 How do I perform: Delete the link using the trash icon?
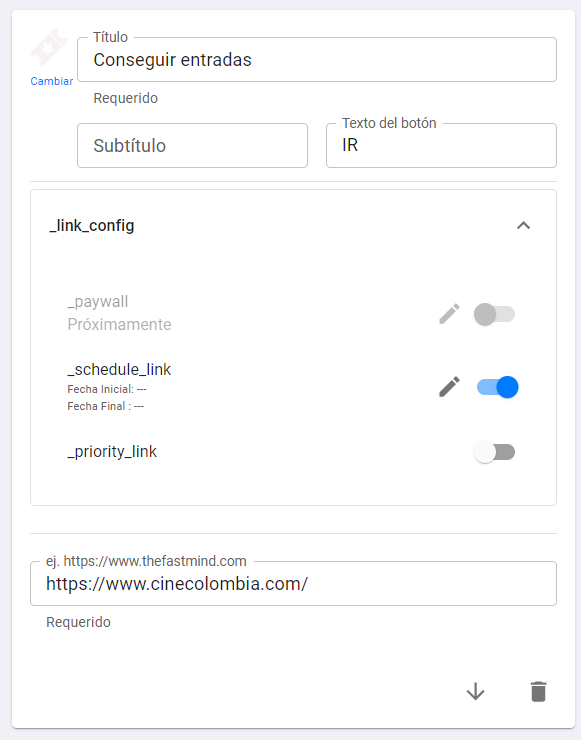coord(539,691)
